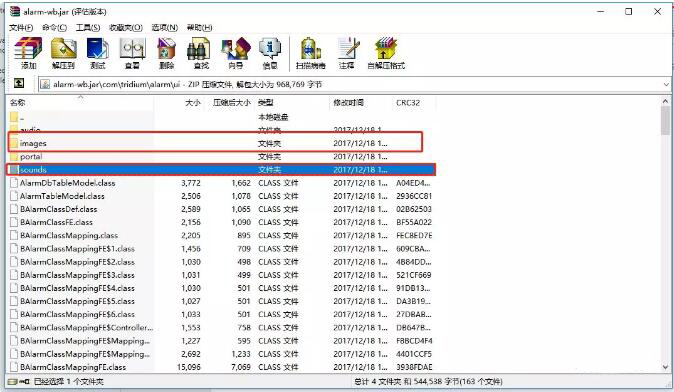
Task: Select BAlarmClassMappingFE$5.class file
Action: tap(221, 301)
